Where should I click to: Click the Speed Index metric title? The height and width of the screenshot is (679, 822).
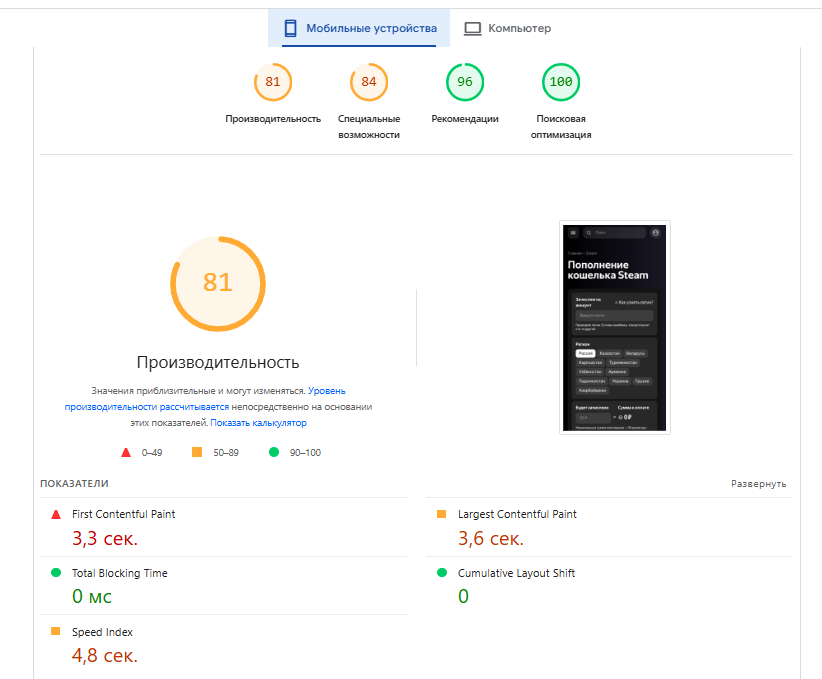coord(102,632)
